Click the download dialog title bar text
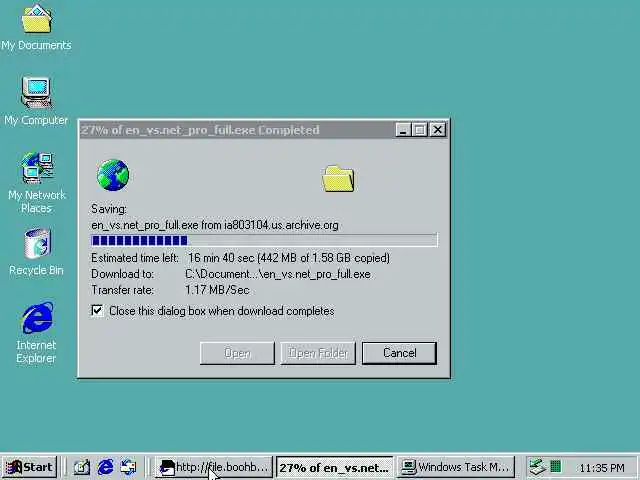This screenshot has height=480, width=640. 200,130
